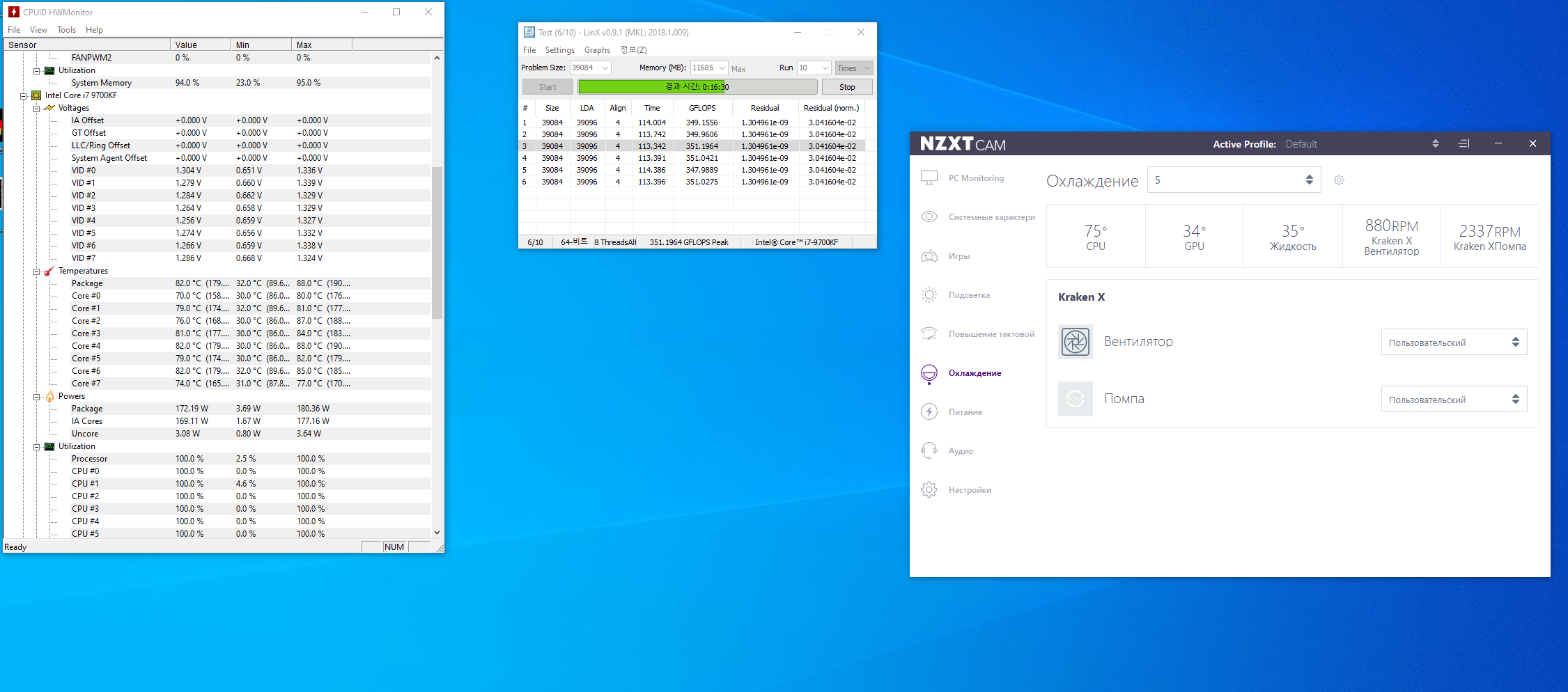Click the LinX window title bar icon

click(x=529, y=32)
